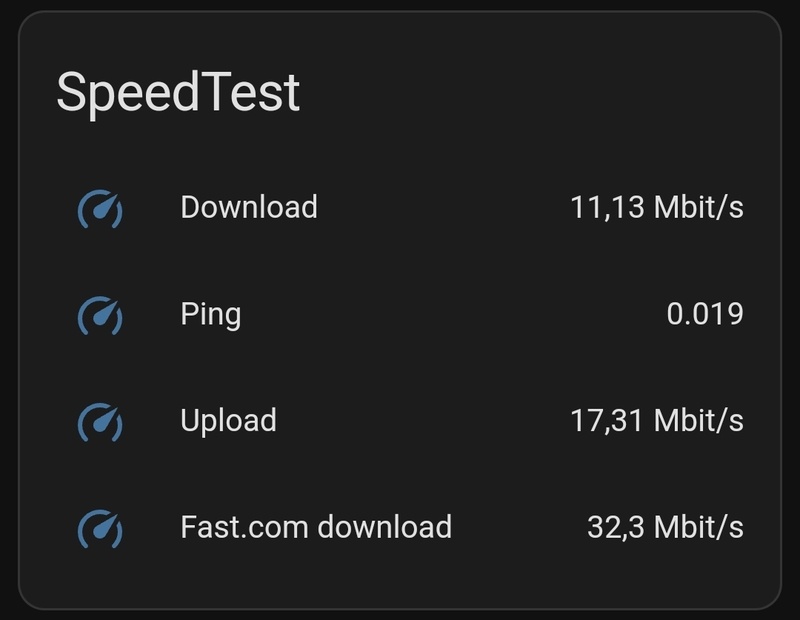
Task: Click blank space between Upload label and value
Action: [x=420, y=420]
